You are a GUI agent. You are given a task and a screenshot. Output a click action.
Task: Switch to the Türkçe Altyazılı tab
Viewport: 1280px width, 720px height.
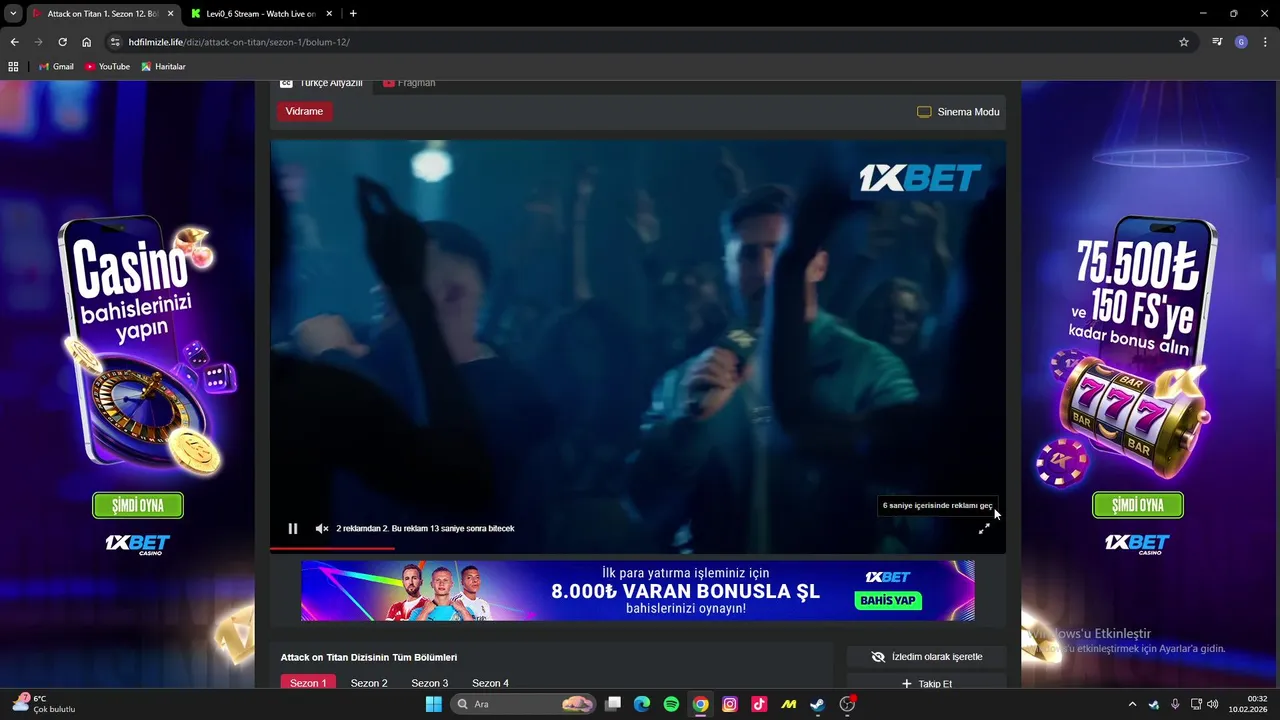[321, 84]
